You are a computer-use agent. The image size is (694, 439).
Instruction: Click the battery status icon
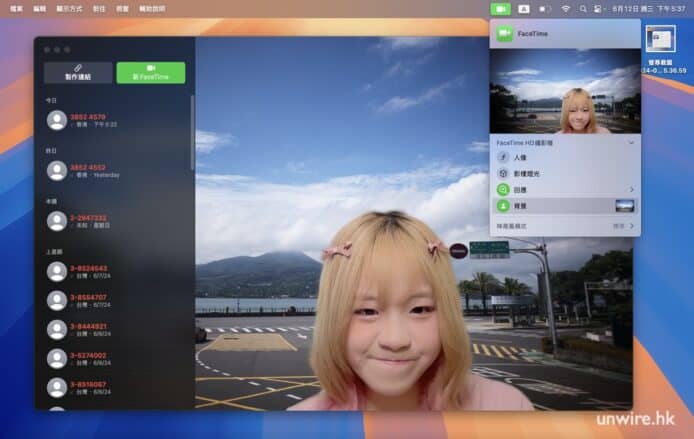tap(545, 8)
